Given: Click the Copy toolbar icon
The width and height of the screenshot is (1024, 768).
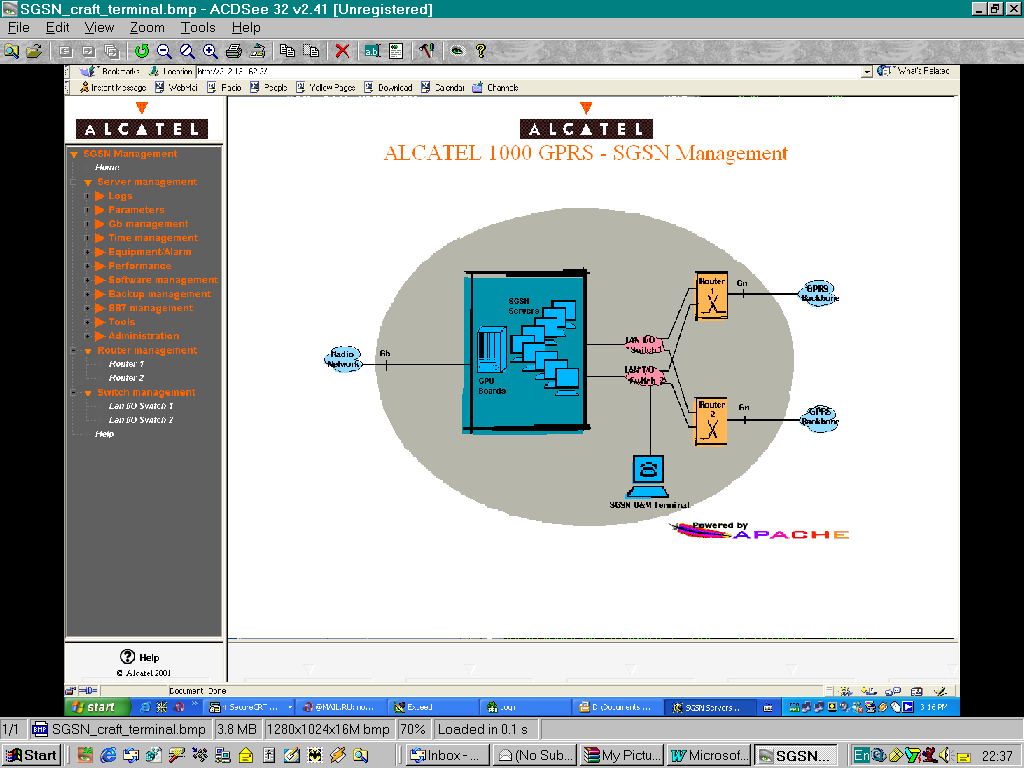Looking at the screenshot, I should pos(288,51).
